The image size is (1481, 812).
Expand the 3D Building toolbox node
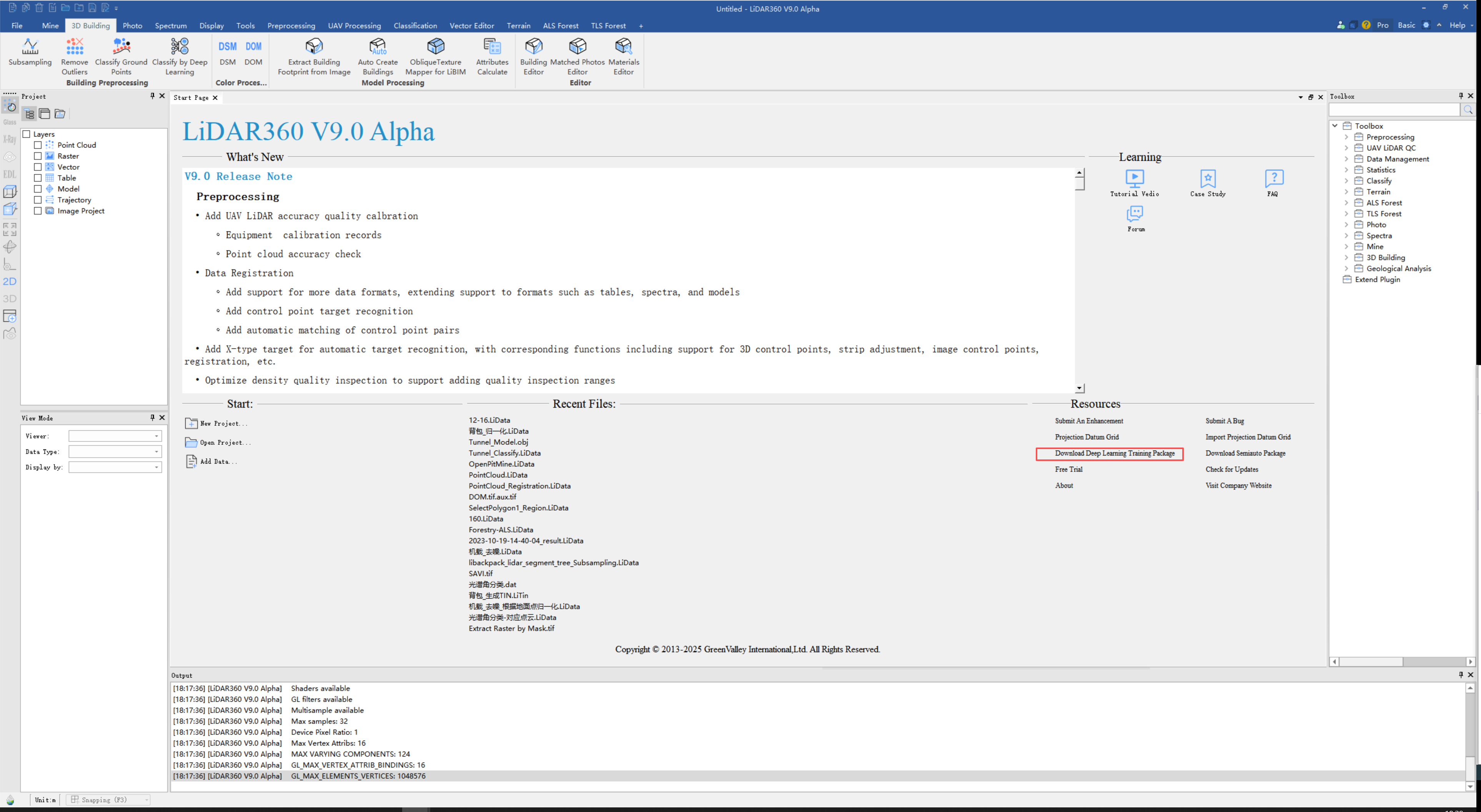pos(1346,258)
